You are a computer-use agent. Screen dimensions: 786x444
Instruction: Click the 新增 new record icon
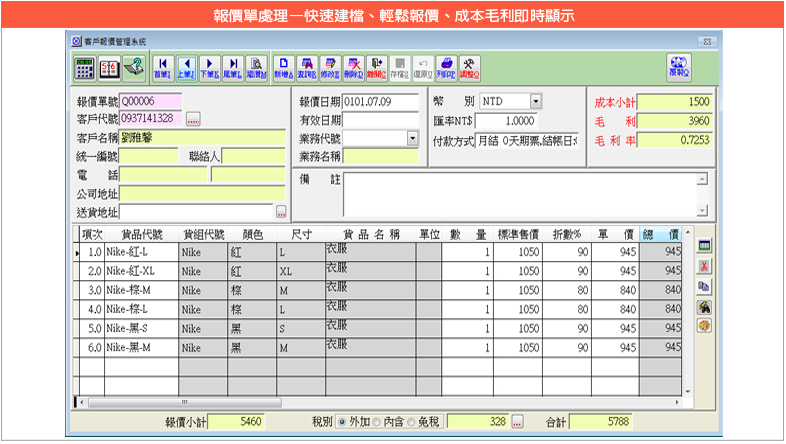pyautogui.click(x=284, y=67)
